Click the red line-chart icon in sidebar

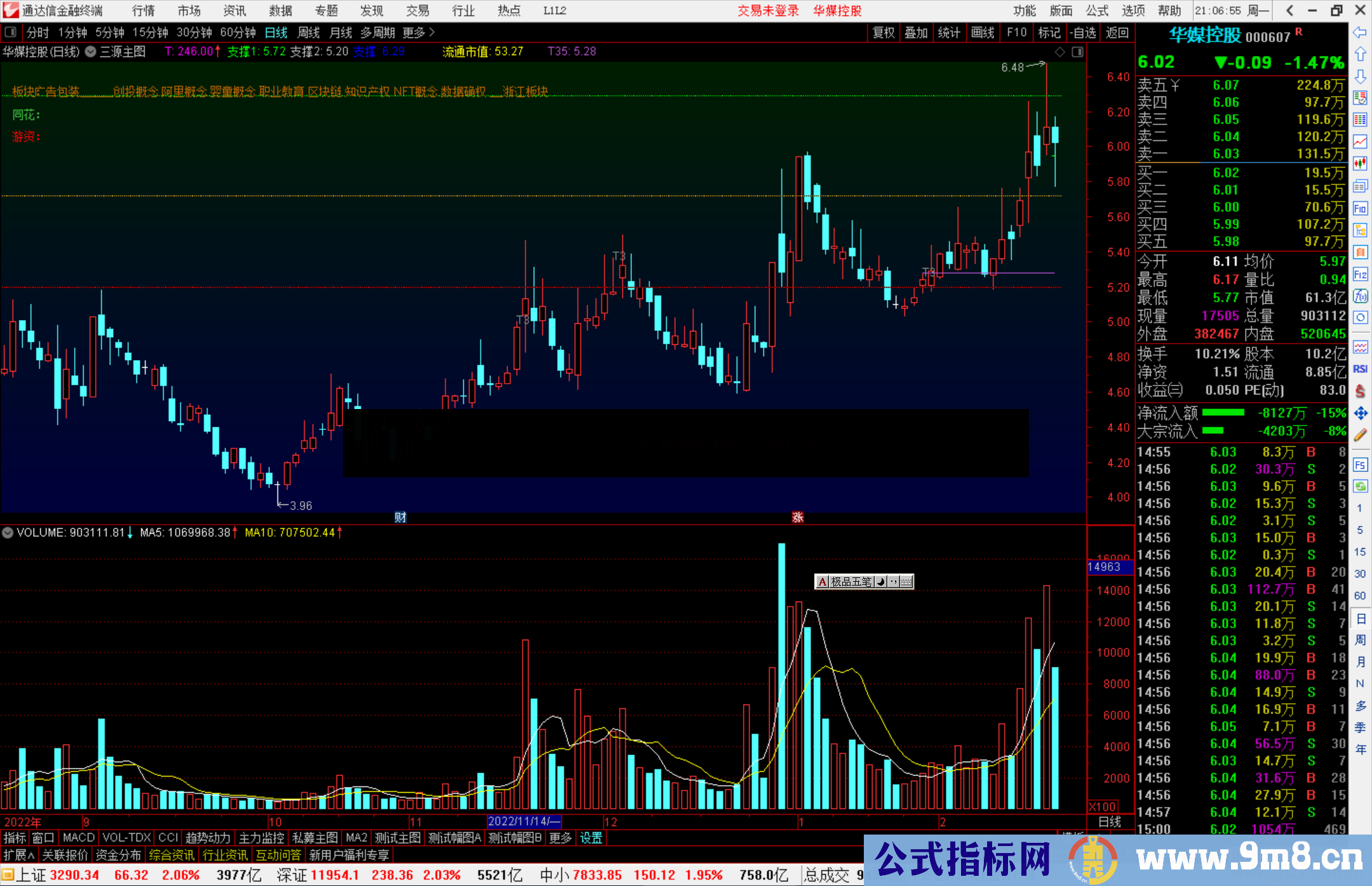click(x=1360, y=142)
